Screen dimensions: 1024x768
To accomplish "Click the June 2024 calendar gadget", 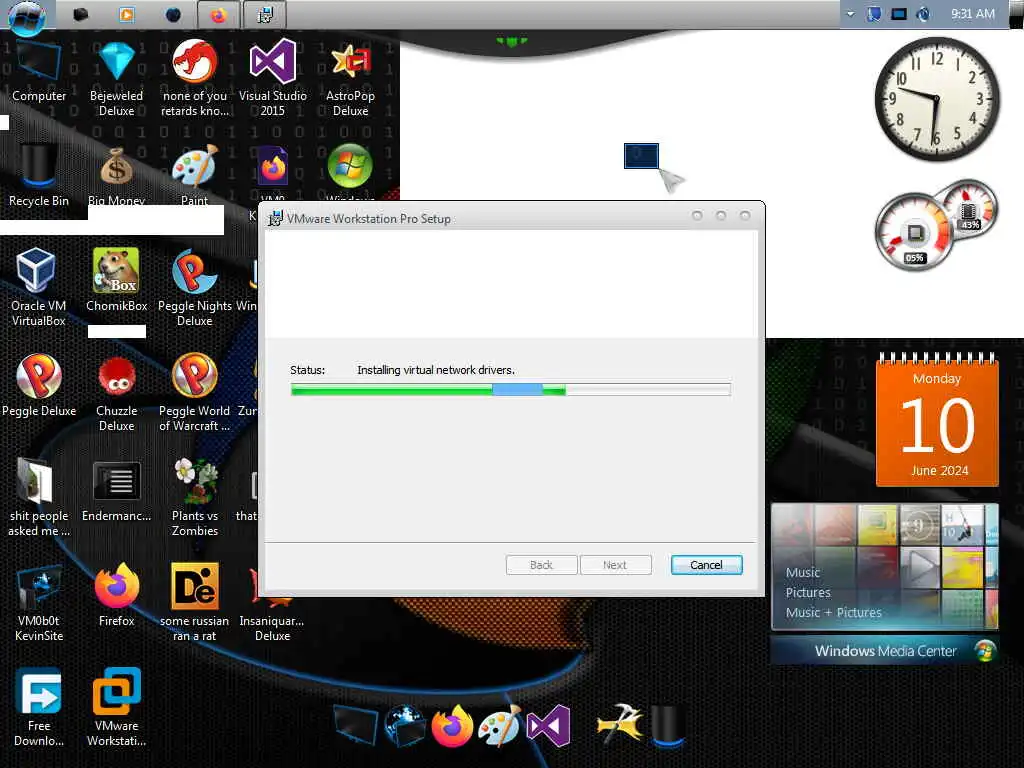I will (x=937, y=420).
